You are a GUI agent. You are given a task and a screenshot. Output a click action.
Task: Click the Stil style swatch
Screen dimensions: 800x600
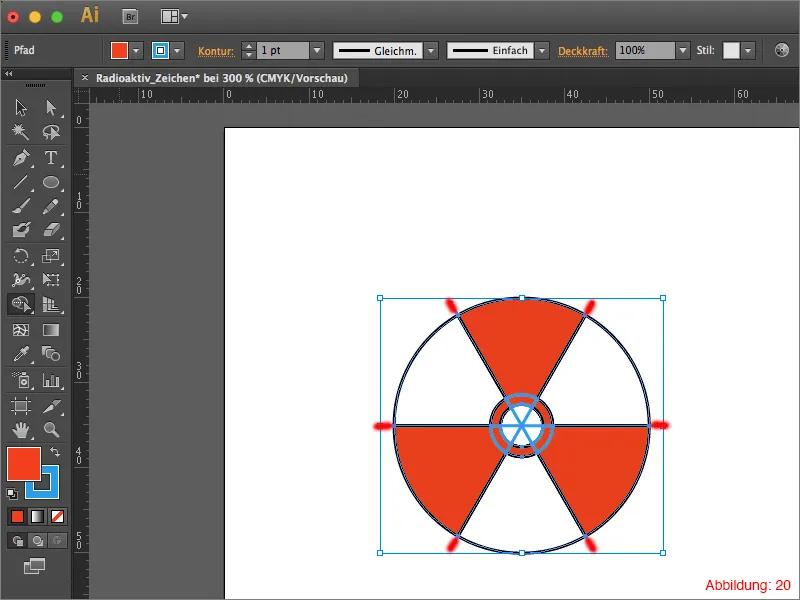coord(731,51)
